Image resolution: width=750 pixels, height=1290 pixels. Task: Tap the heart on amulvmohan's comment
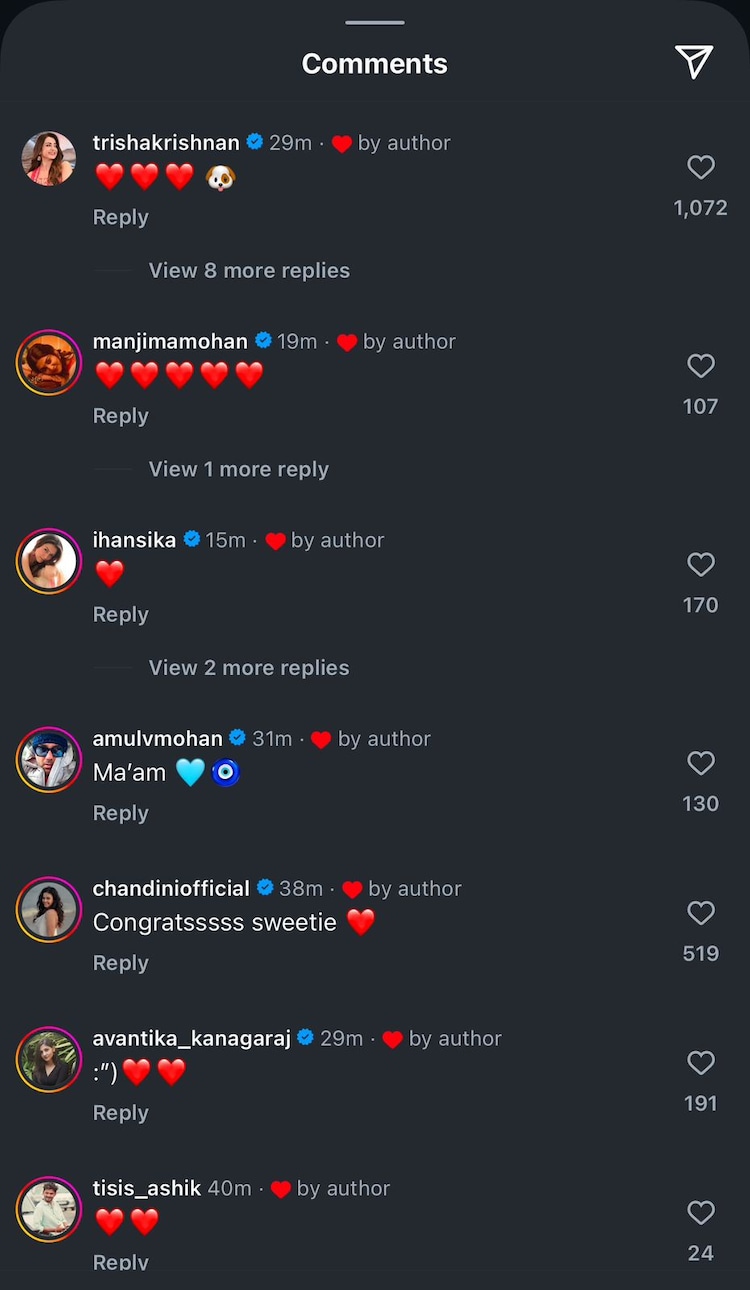pos(701,763)
